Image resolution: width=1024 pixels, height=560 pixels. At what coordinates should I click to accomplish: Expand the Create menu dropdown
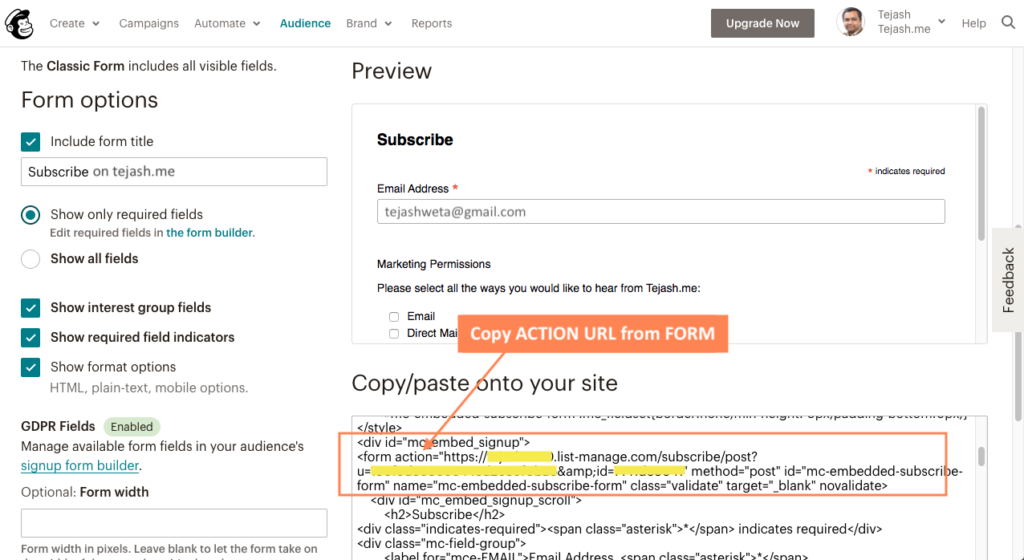(74, 23)
